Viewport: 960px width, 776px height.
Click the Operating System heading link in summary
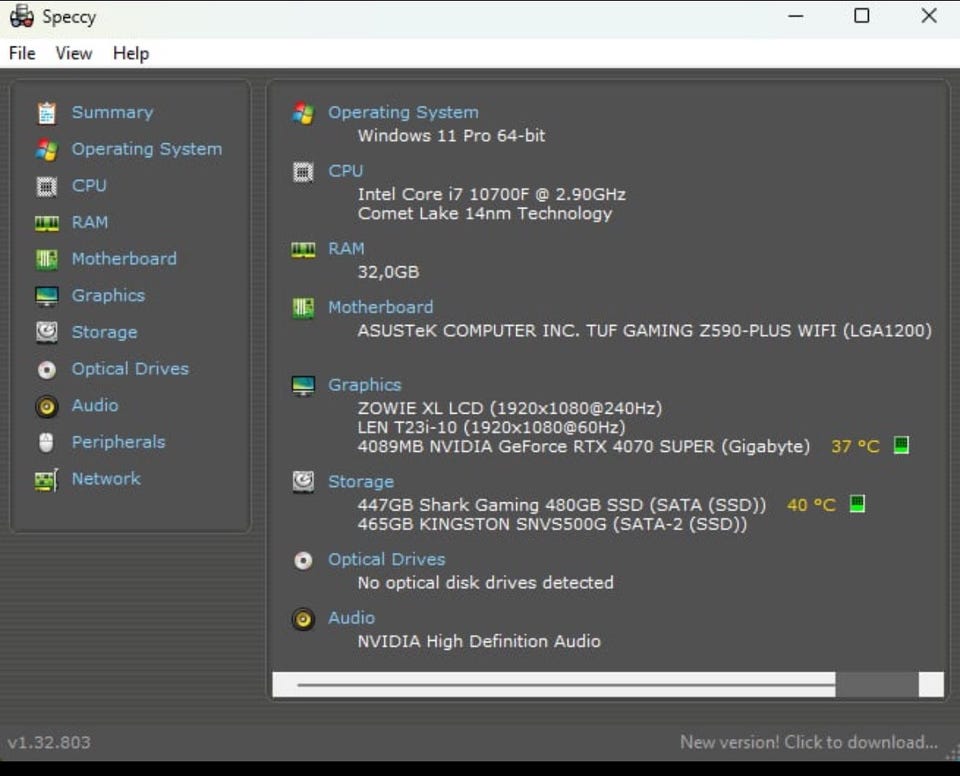[403, 113]
